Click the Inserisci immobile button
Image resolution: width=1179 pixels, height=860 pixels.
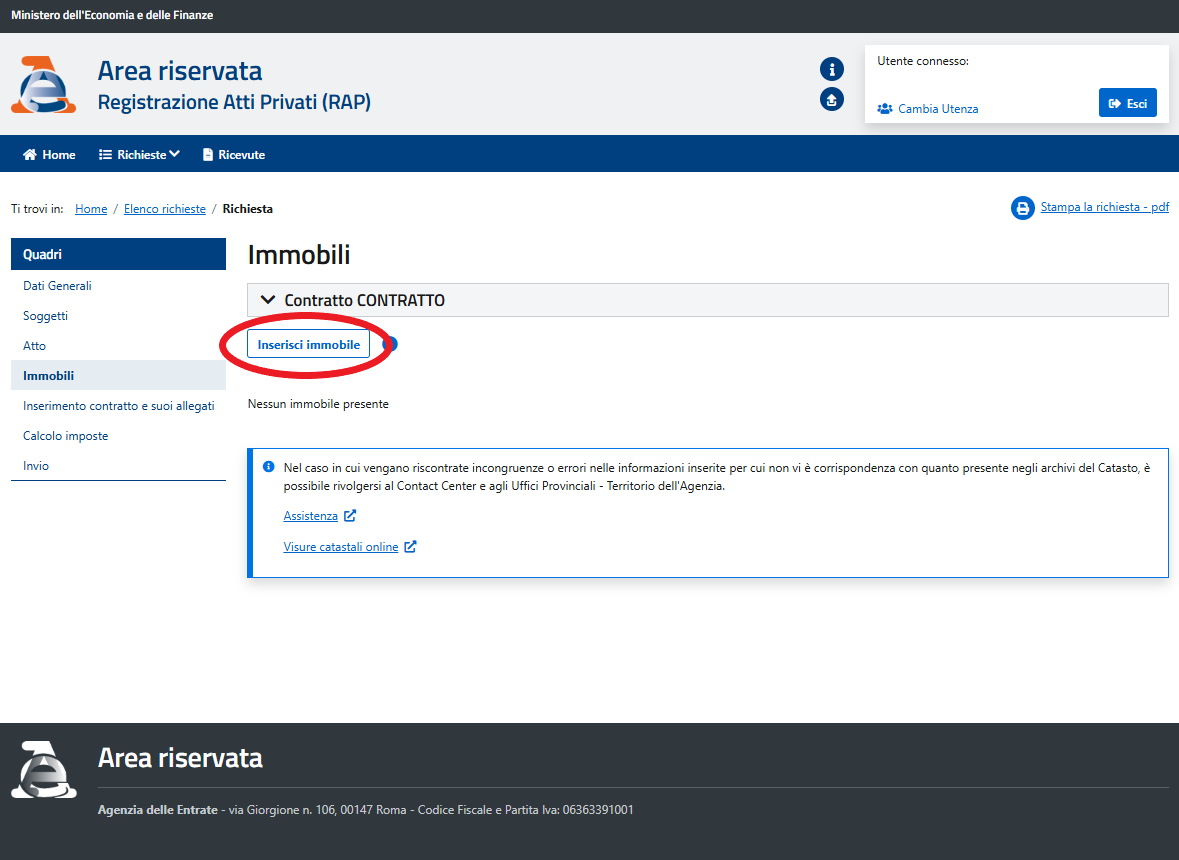[308, 344]
